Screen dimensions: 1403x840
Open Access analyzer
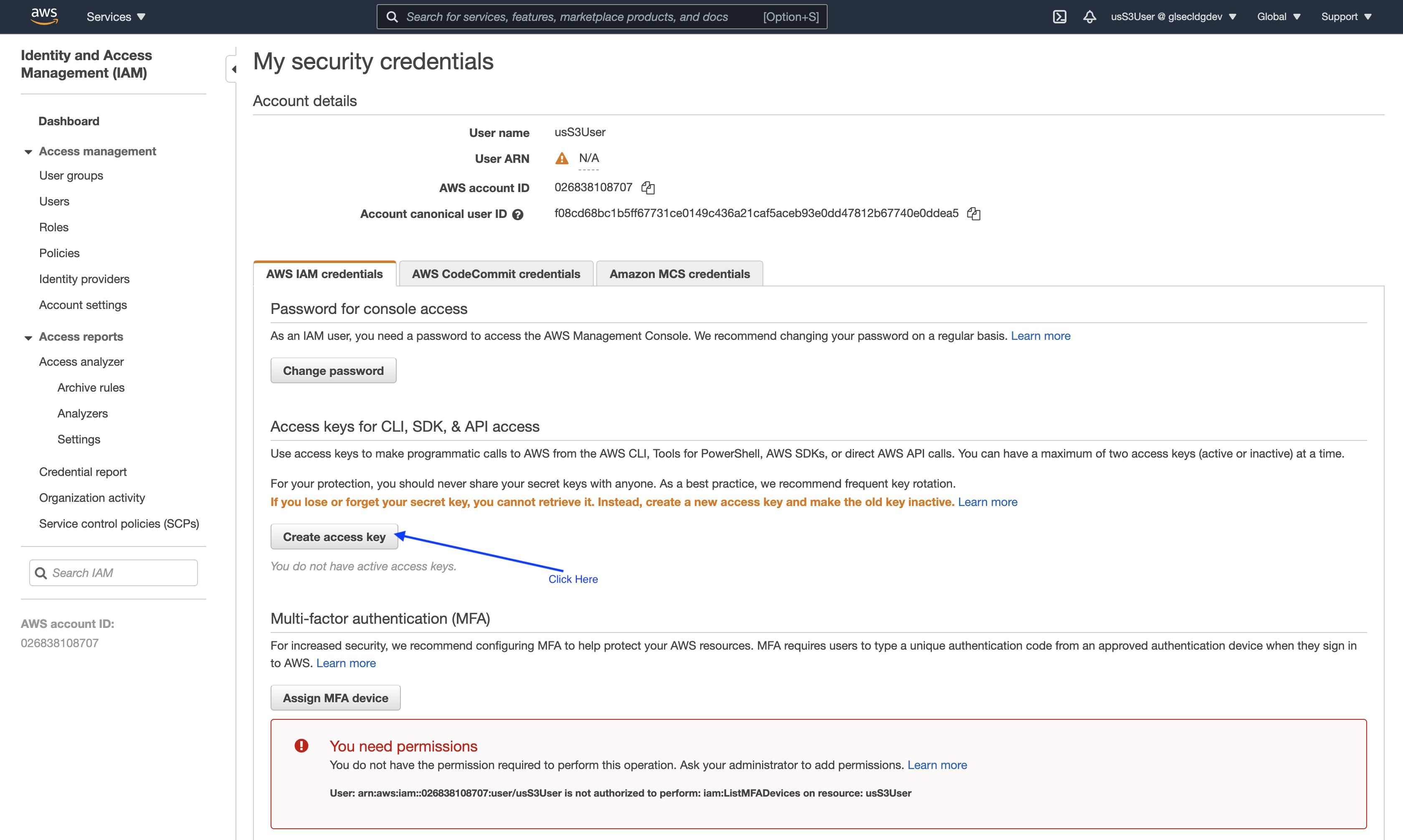pos(81,362)
